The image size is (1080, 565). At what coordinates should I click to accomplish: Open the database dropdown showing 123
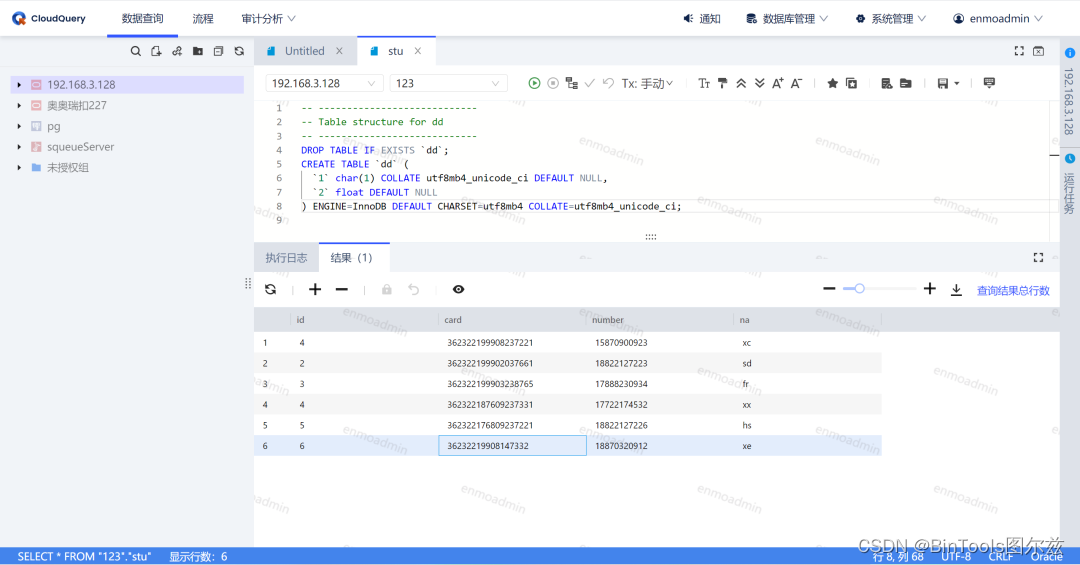448,83
